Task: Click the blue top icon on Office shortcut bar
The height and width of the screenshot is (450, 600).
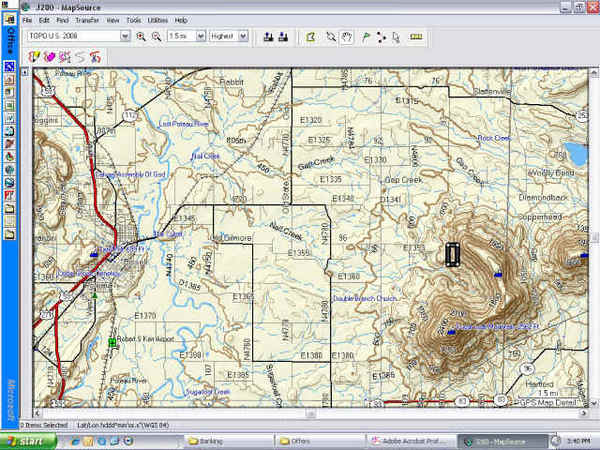Action: pyautogui.click(x=10, y=66)
